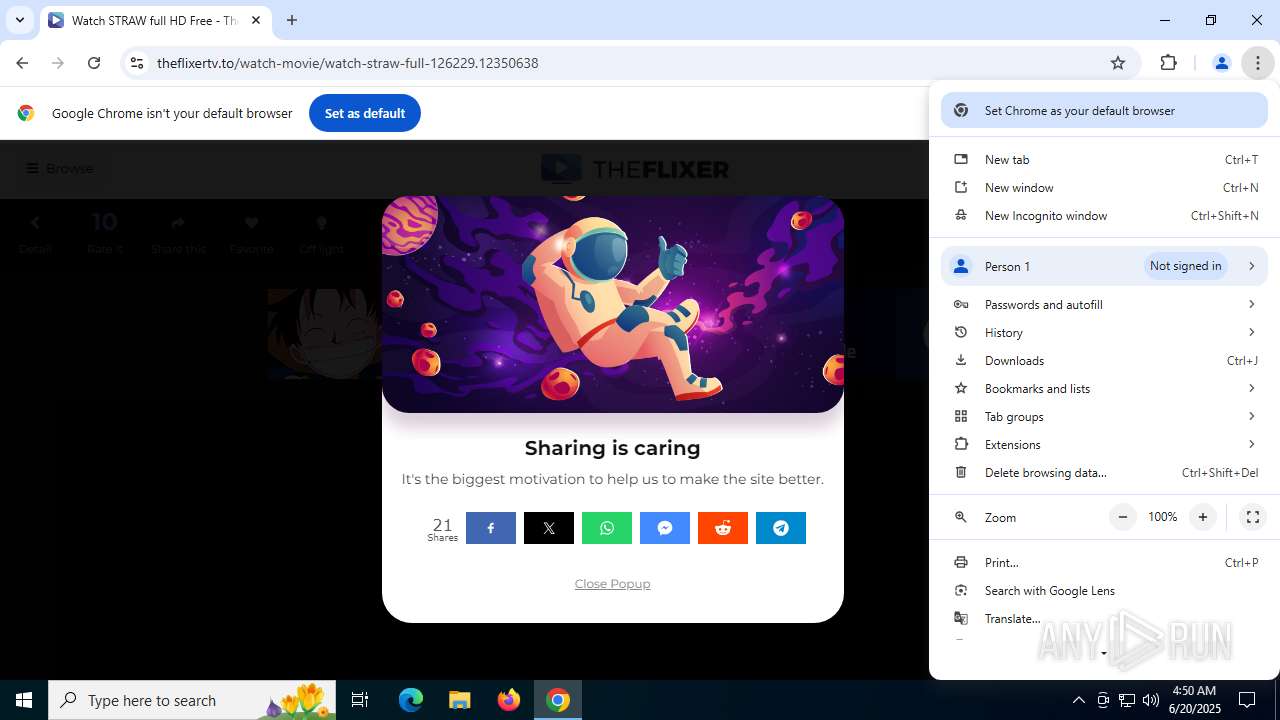Go back to previous page
The width and height of the screenshot is (1280, 720).
click(22, 63)
